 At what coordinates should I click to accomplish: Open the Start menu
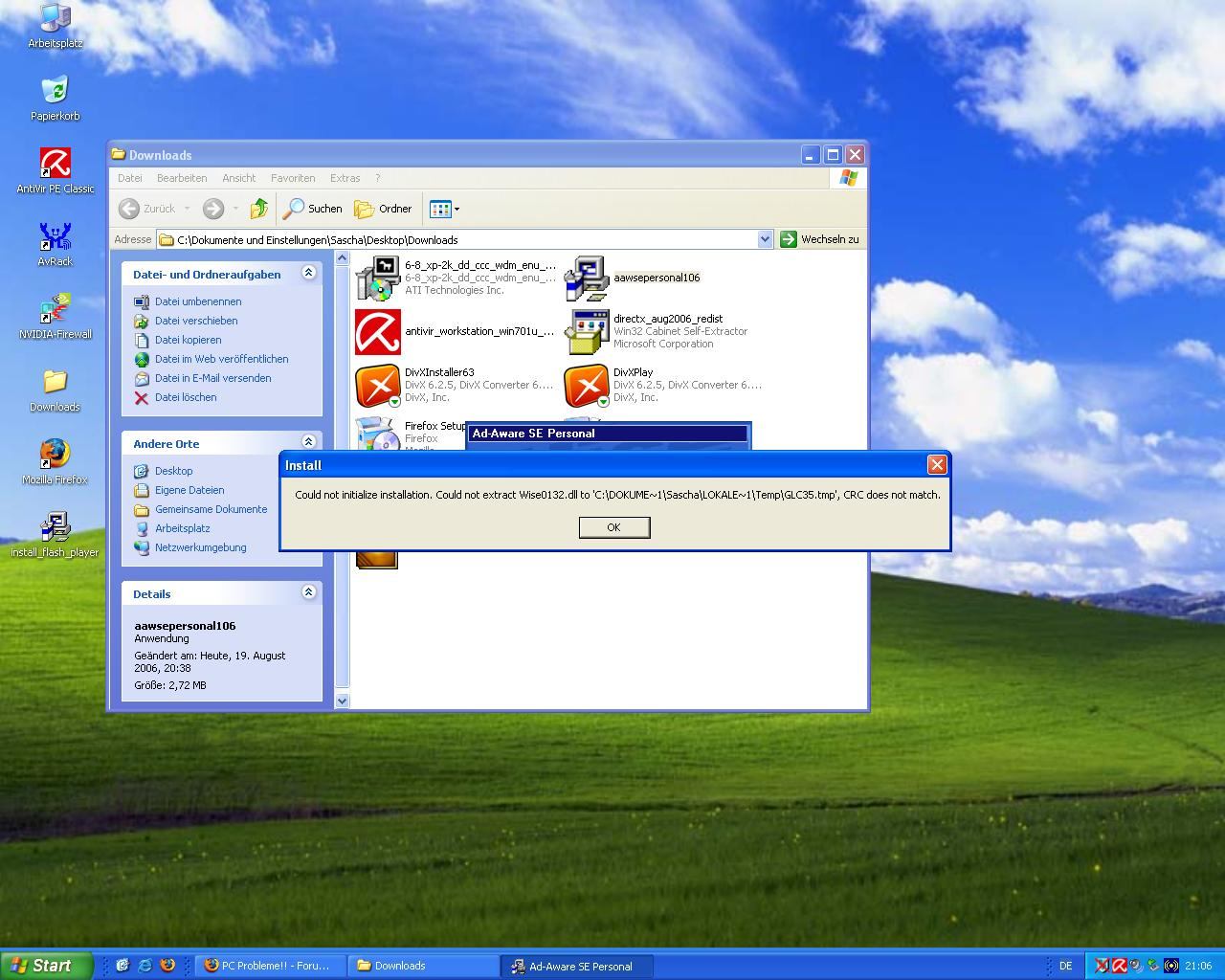click(46, 966)
